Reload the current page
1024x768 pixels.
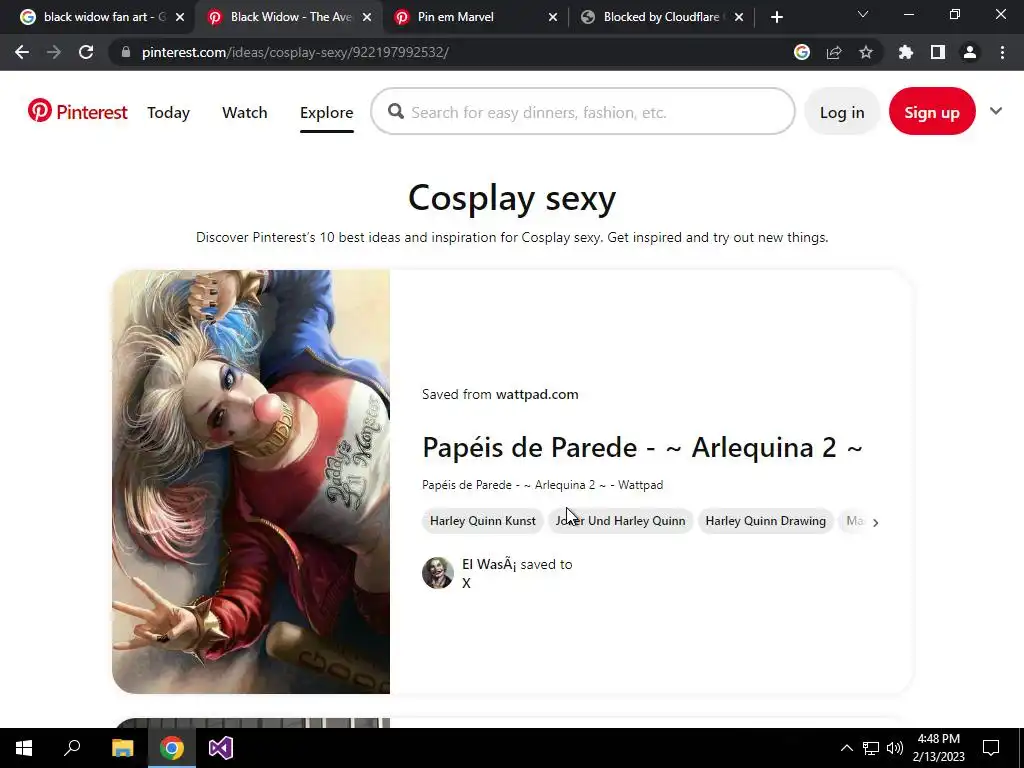point(86,52)
